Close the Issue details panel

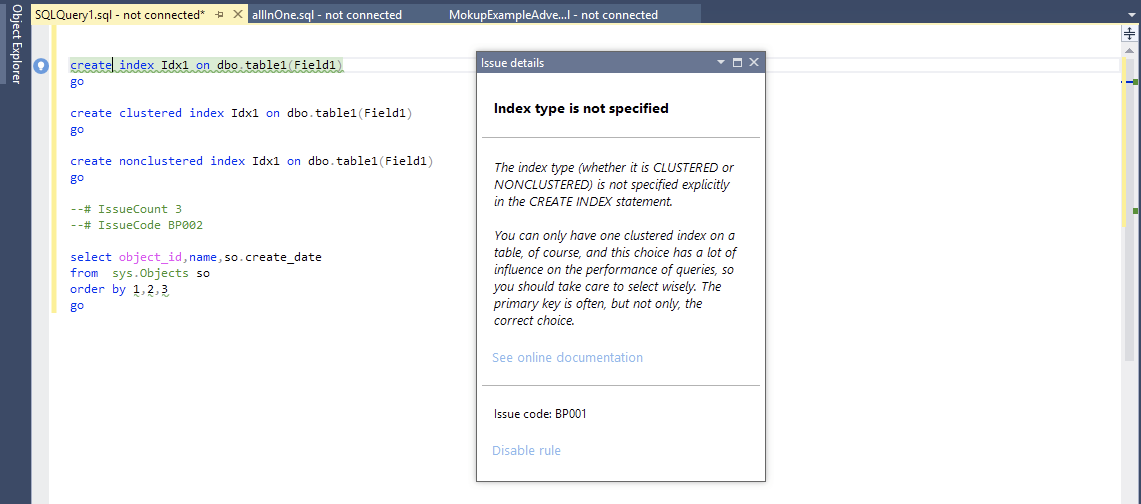tap(754, 63)
